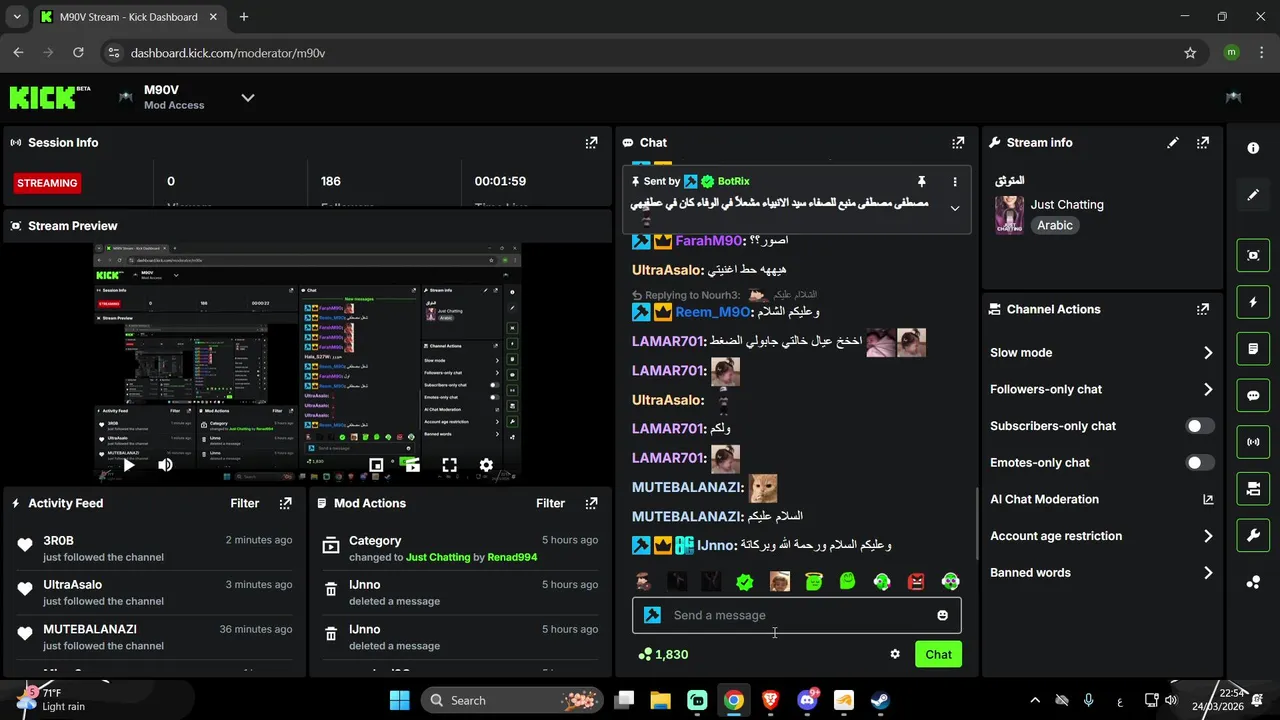This screenshot has width=1280, height=720.
Task: Enable Emotes-only chat toggle
Action: tap(1200, 463)
